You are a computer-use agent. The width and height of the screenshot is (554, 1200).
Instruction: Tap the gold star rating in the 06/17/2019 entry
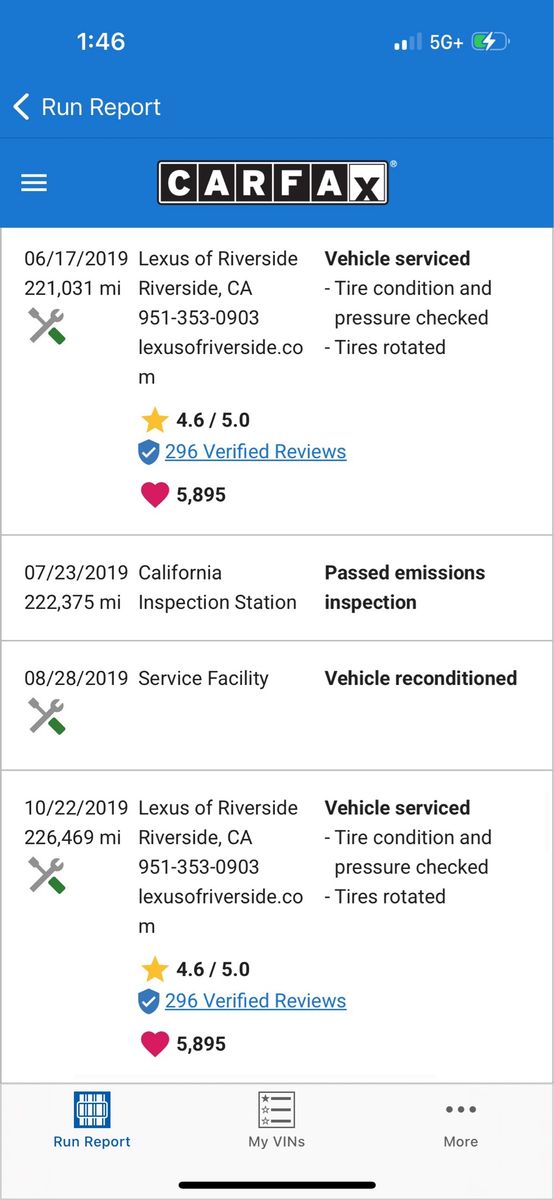tap(153, 419)
